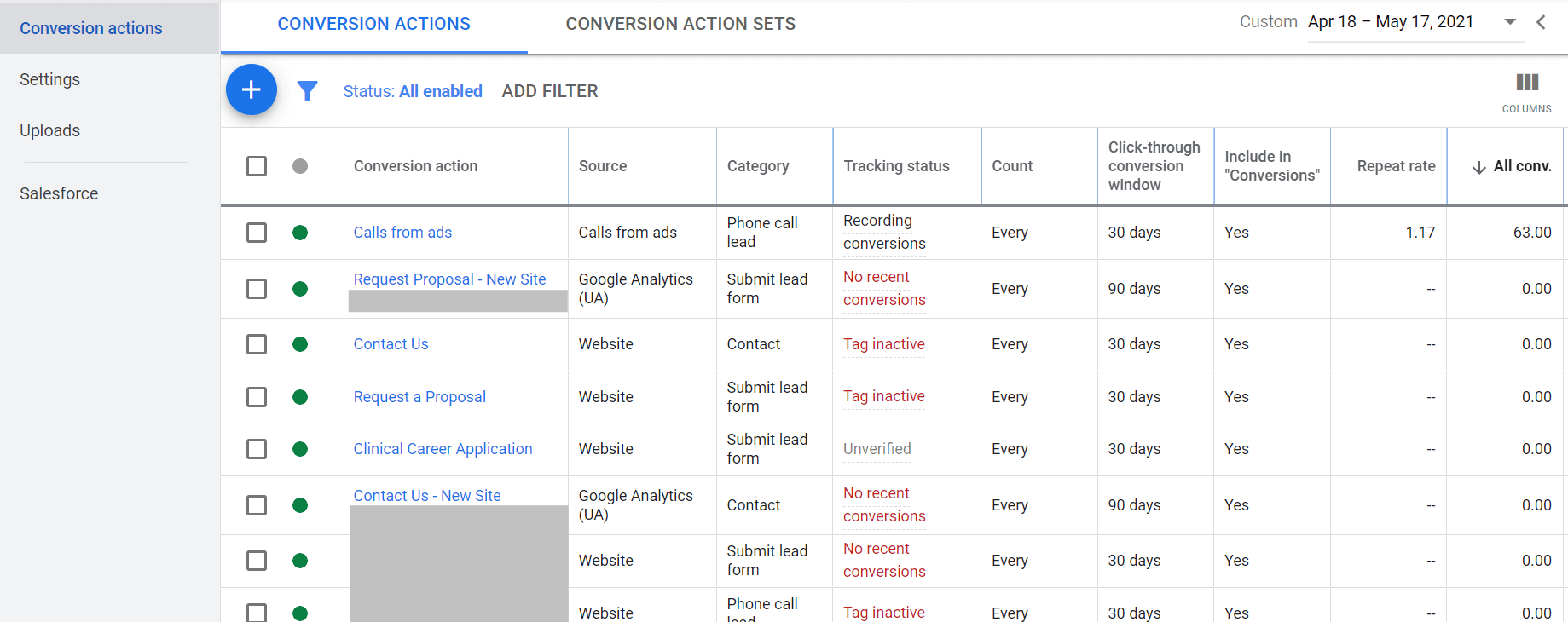This screenshot has height=622, width=1568.
Task: Open Salesforce in the sidebar
Action: (59, 193)
